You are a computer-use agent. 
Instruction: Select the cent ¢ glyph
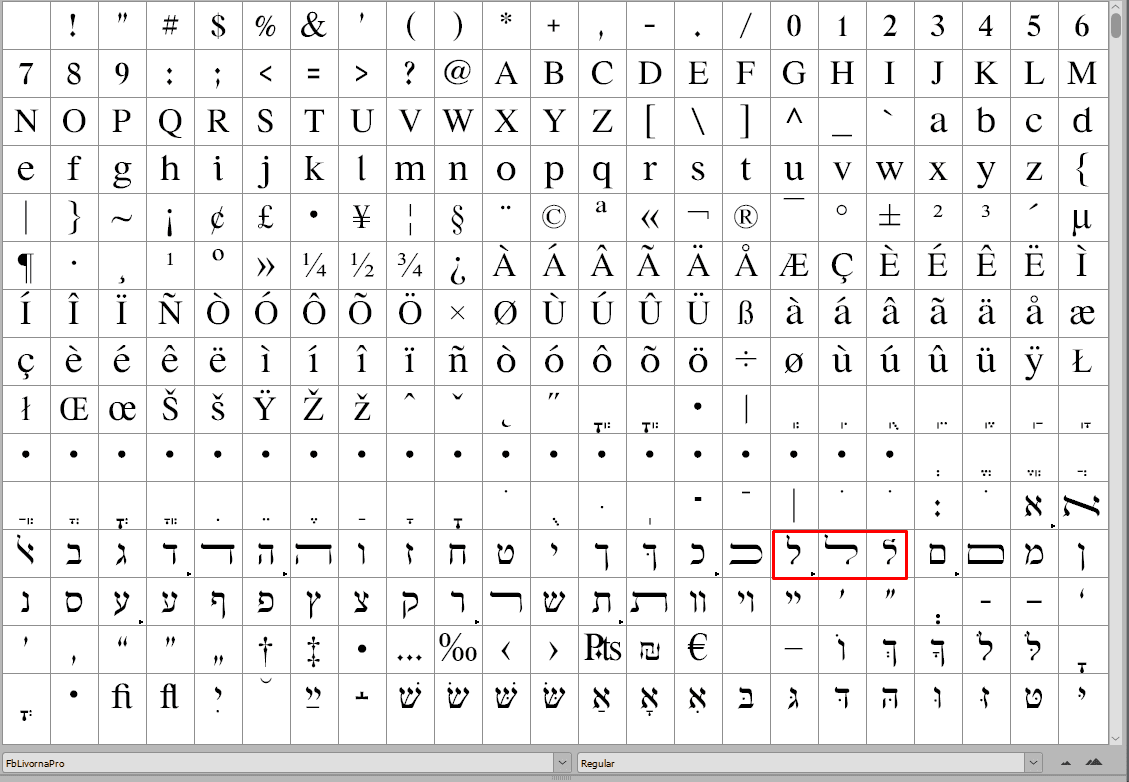tap(218, 217)
